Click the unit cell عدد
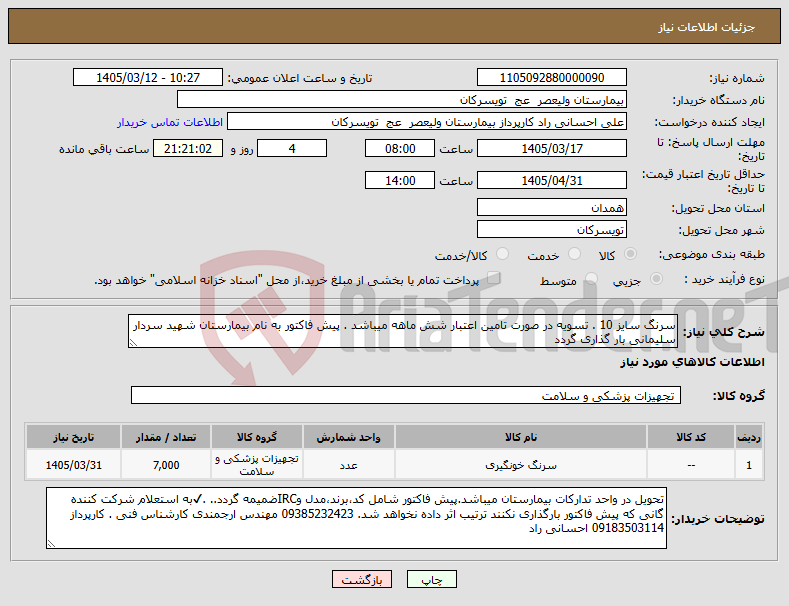The height and width of the screenshot is (606, 789). [348, 465]
